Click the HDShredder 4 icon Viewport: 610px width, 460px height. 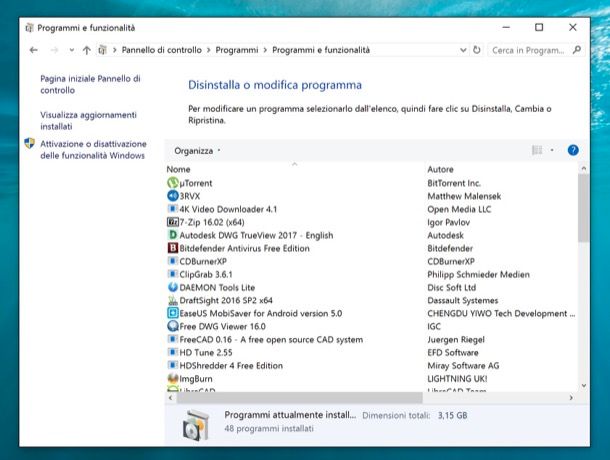coord(173,365)
